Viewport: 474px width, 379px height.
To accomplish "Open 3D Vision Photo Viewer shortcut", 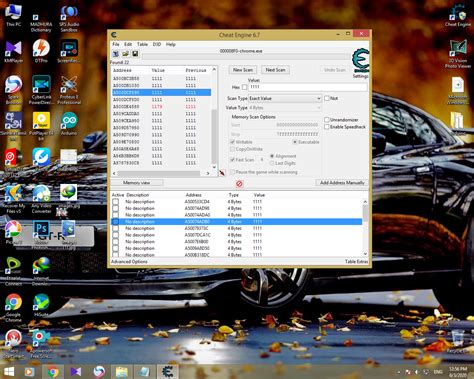I will [x=458, y=54].
